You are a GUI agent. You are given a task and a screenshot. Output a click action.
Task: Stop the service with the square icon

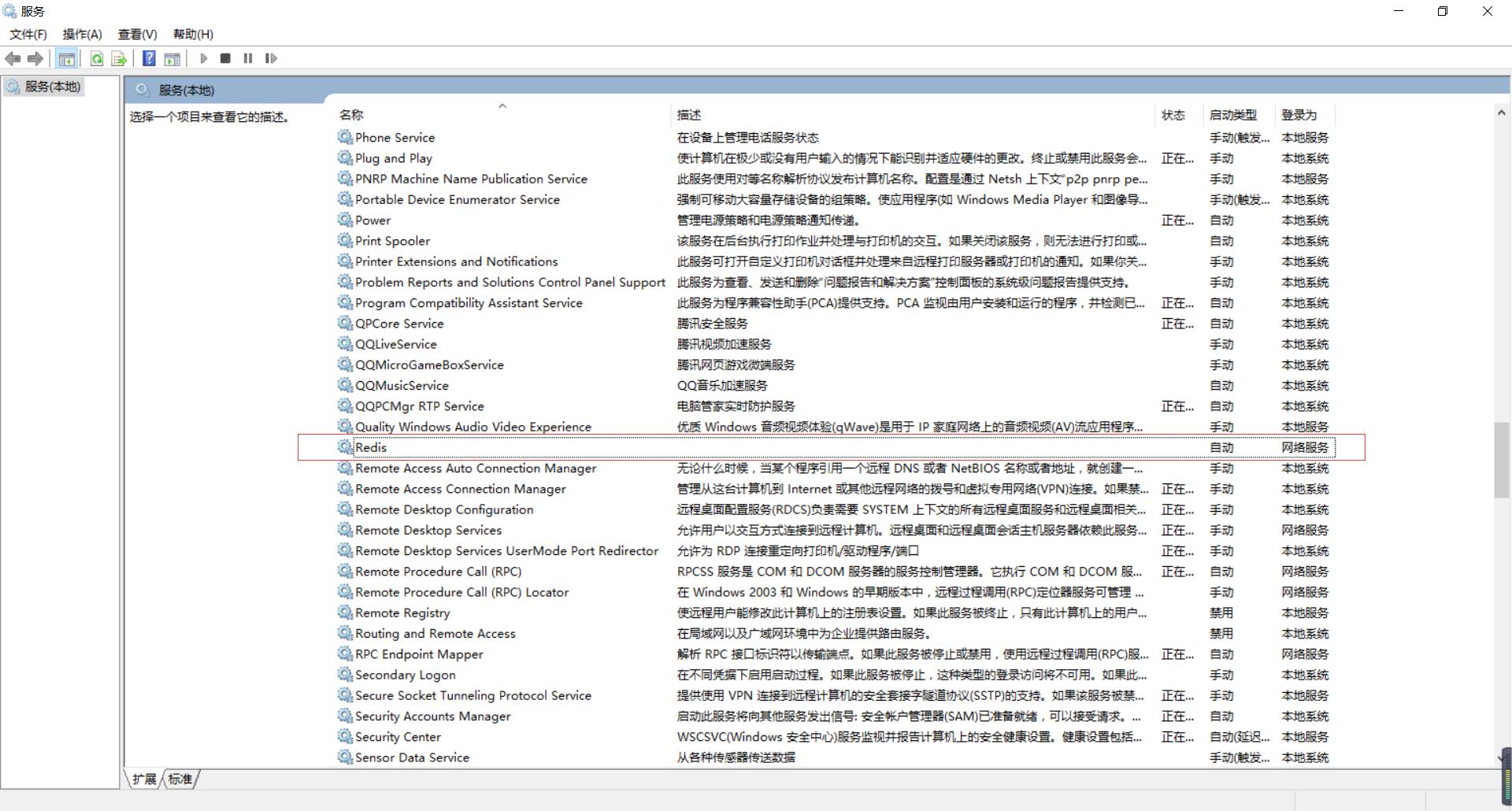point(225,58)
